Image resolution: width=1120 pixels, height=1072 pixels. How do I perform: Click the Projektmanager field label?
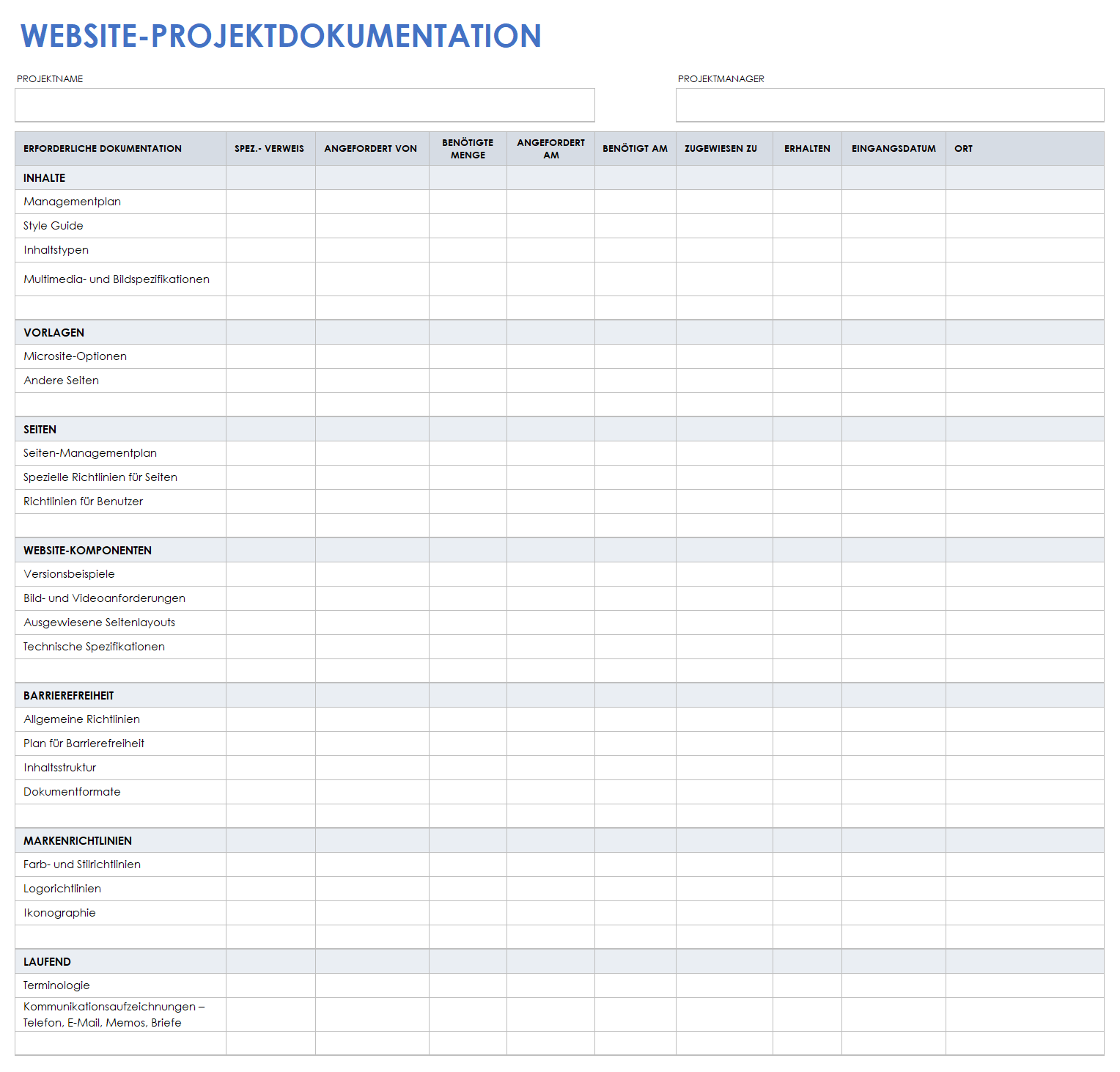[721, 79]
